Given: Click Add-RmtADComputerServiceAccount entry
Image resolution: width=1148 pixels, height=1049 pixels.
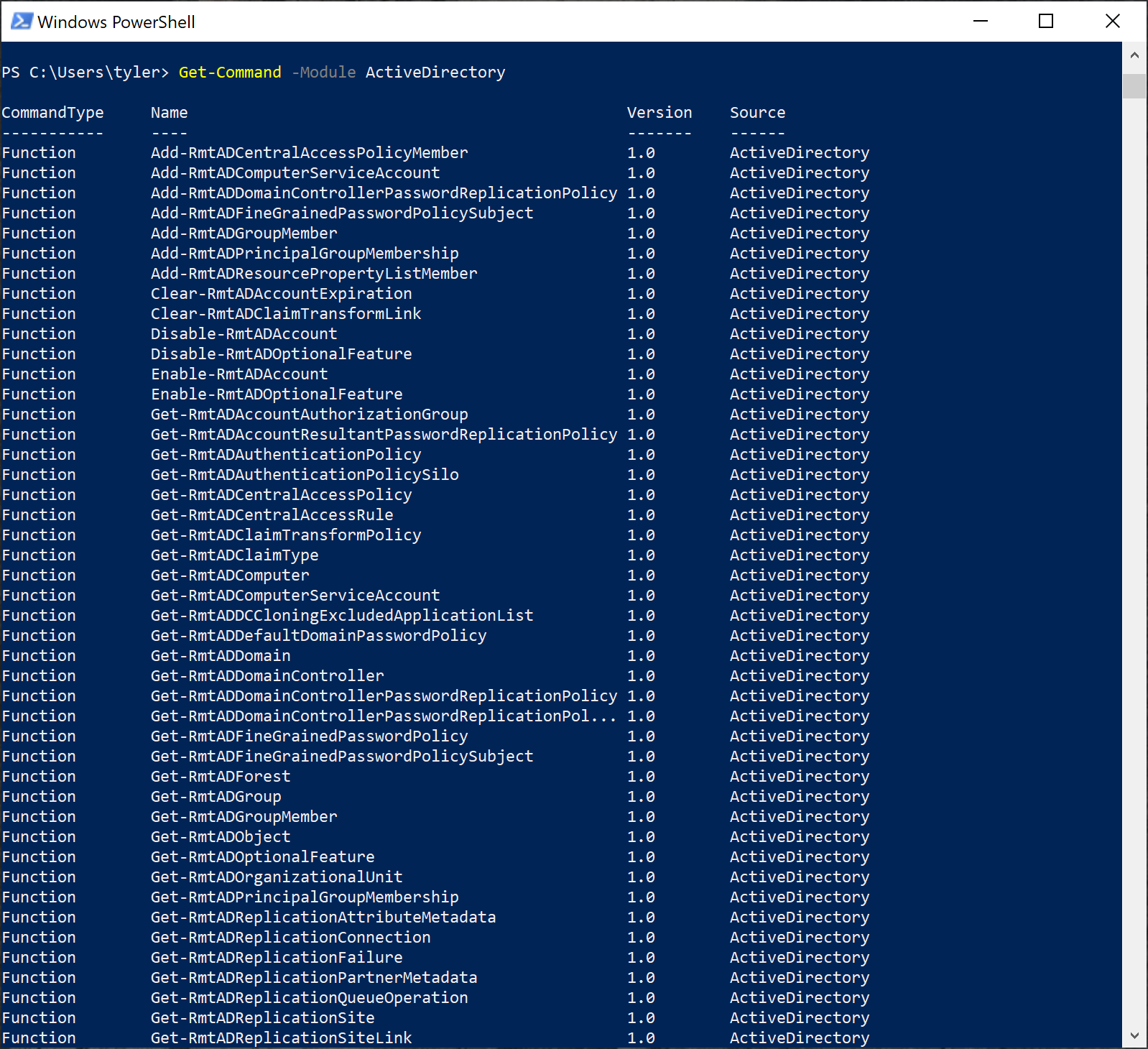Looking at the screenshot, I should (295, 173).
